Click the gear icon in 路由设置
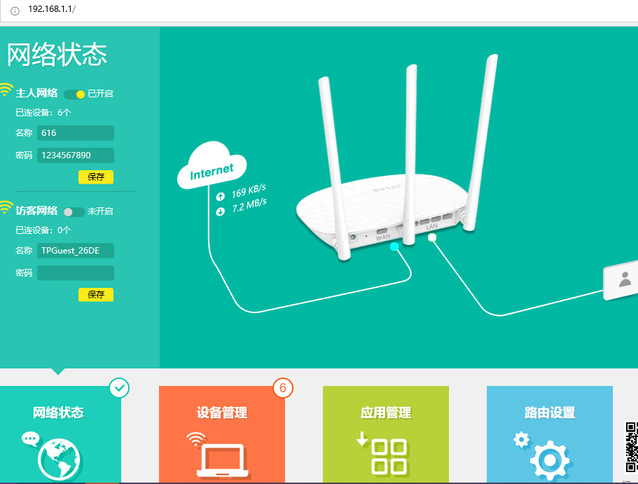Image resolution: width=638 pixels, height=484 pixels. 549,460
